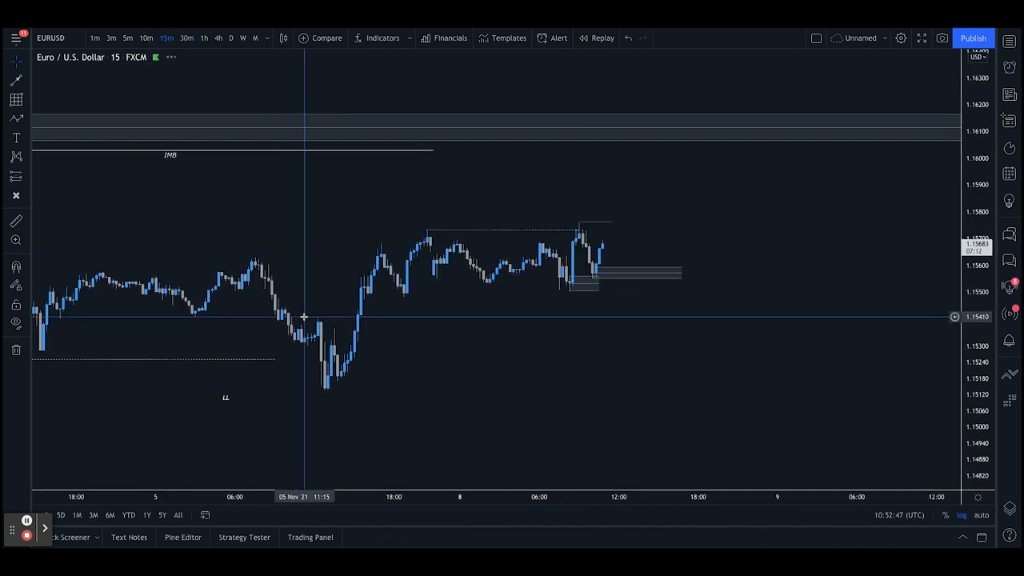Open chart settings gear icon
The width and height of the screenshot is (1024, 576).
coord(901,39)
